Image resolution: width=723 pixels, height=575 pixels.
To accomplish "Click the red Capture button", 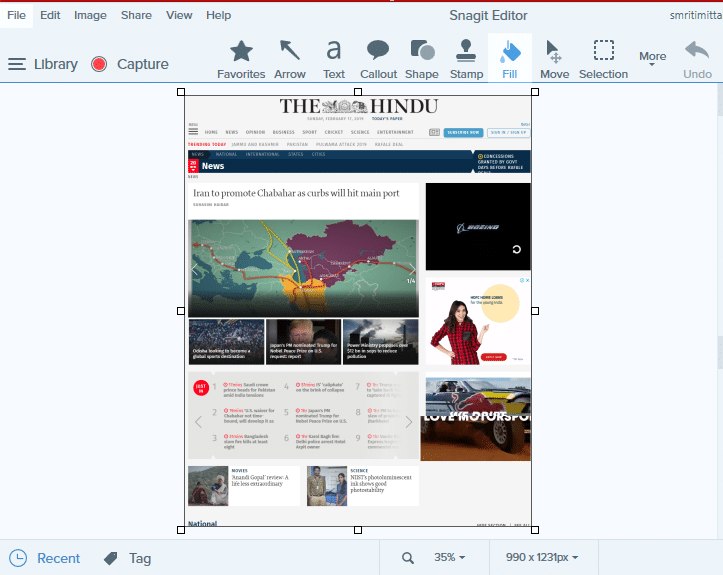I will [130, 64].
